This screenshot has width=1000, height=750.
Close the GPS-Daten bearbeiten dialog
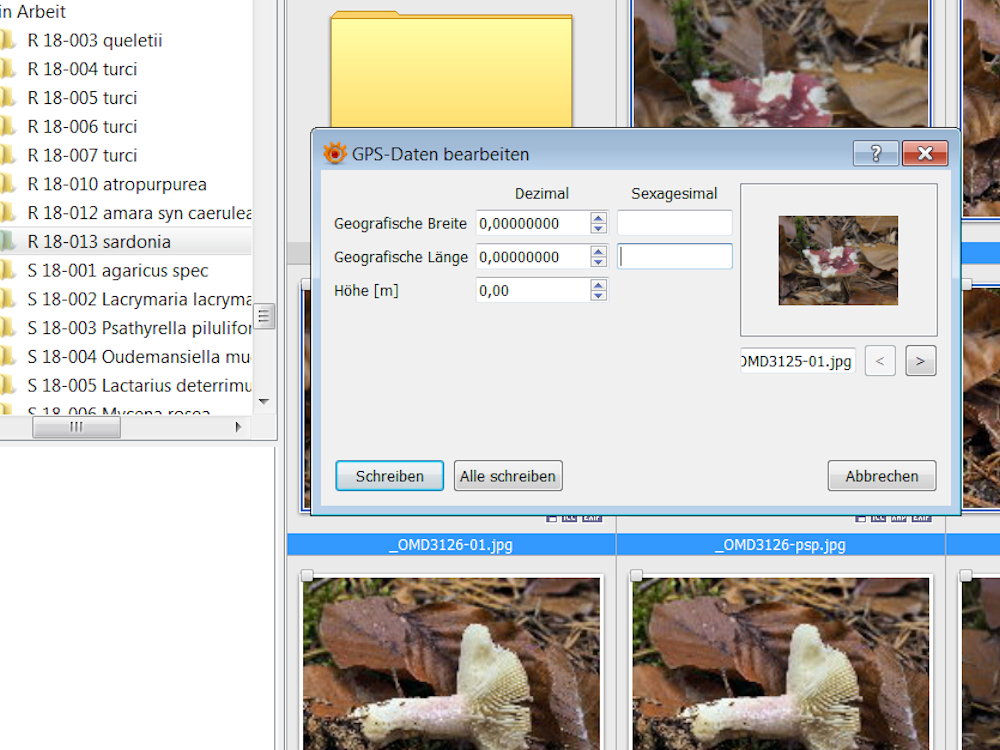[924, 153]
